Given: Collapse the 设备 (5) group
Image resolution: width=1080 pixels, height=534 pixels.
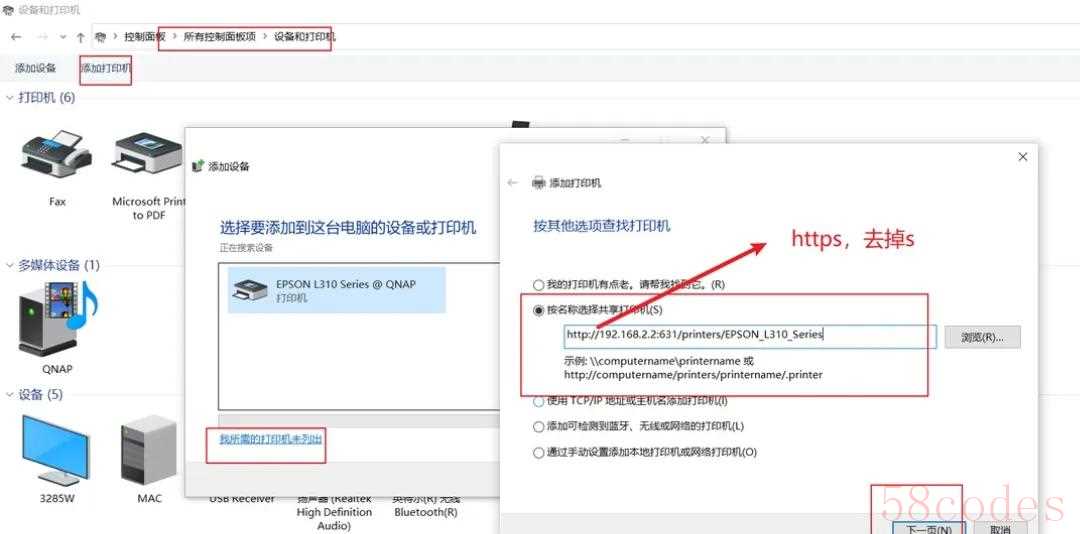Looking at the screenshot, I should tap(10, 395).
